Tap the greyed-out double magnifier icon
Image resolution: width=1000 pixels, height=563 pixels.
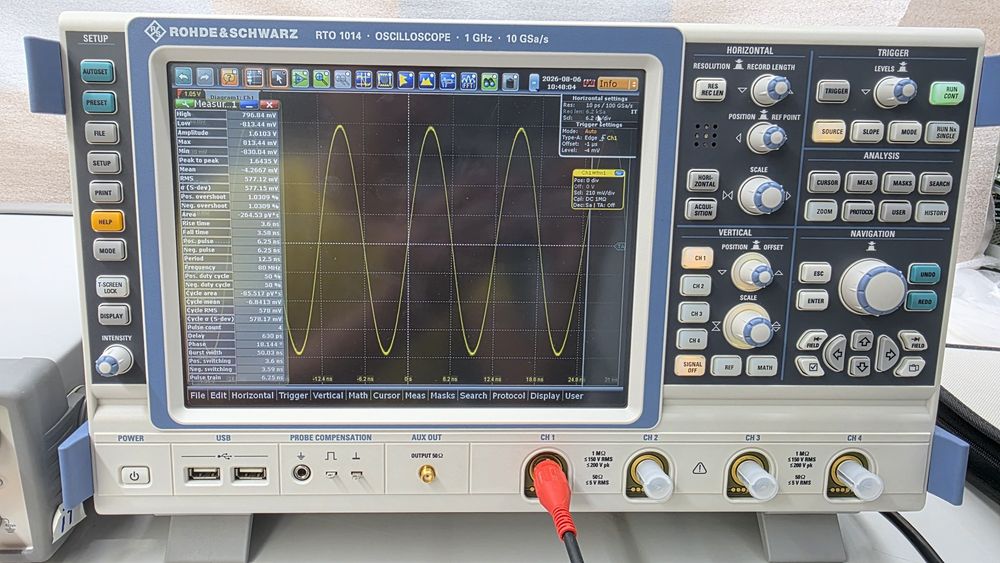(x=342, y=79)
